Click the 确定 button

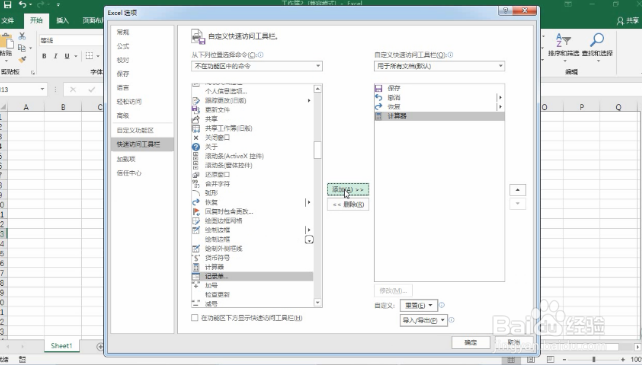tap(471, 342)
